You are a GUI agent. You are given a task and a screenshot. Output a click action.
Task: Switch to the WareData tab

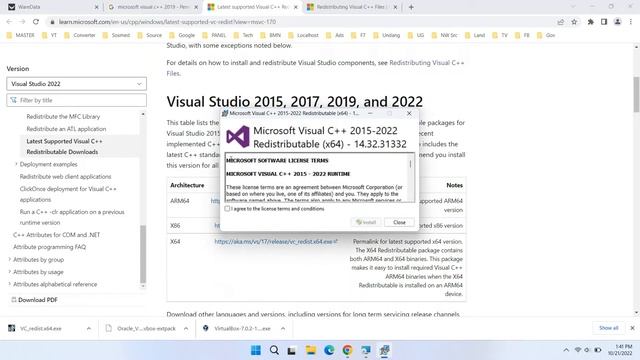click(53, 7)
